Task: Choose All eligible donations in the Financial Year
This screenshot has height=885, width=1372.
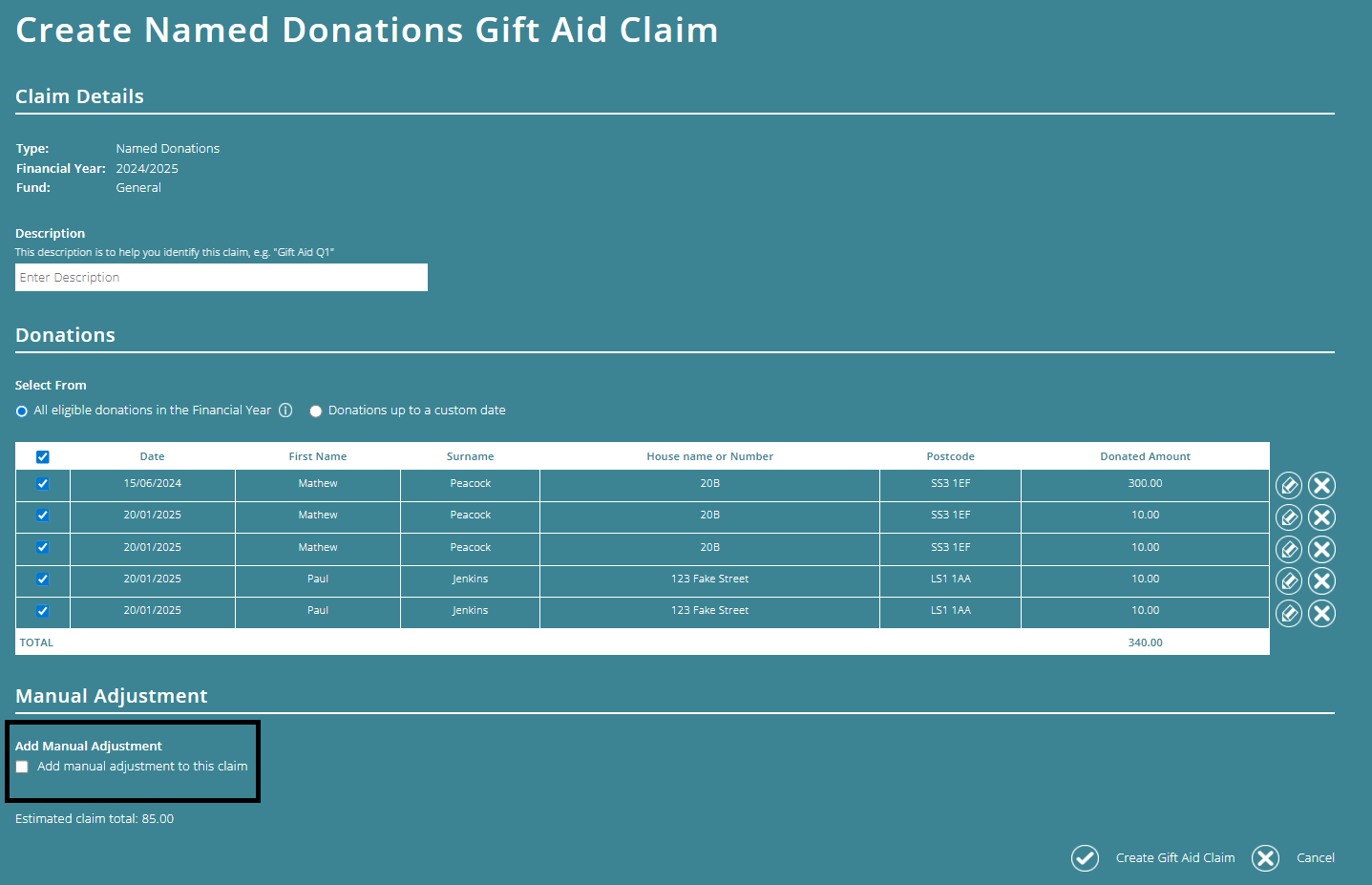Action: [x=21, y=410]
